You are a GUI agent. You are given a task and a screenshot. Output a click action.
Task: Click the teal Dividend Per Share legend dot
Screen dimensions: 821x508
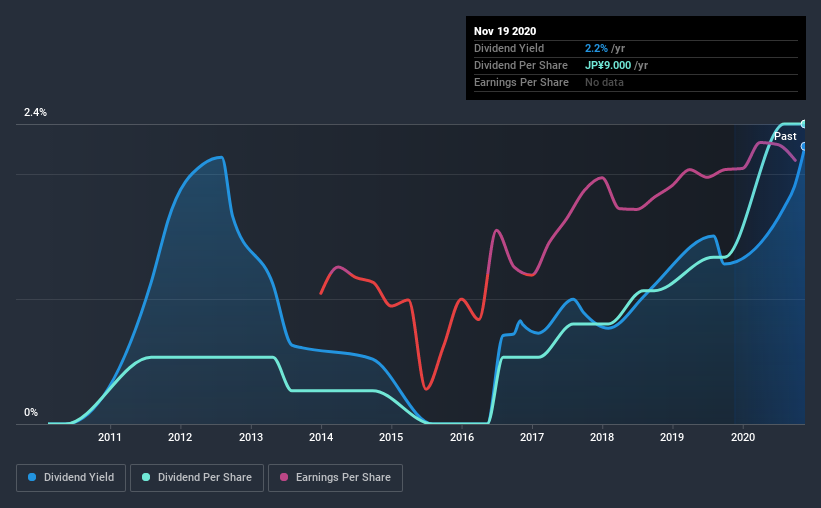[x=146, y=477]
